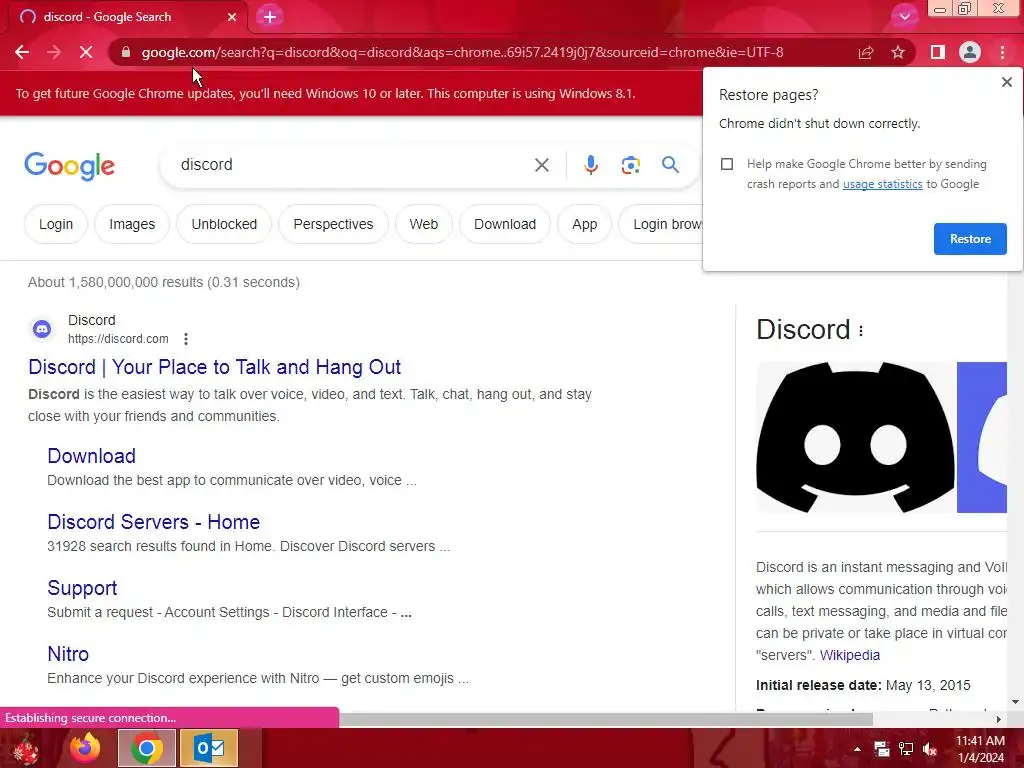Select the Unblocked filter chip
Image resolution: width=1024 pixels, height=768 pixels.
224,224
